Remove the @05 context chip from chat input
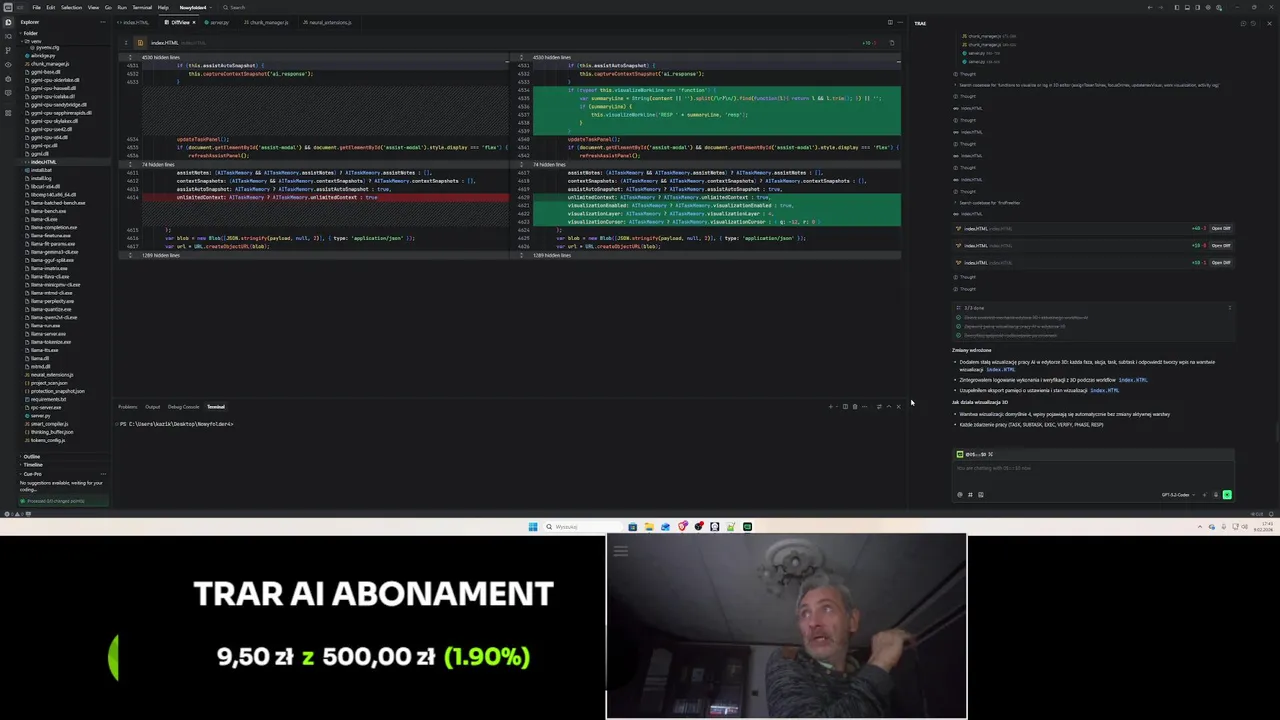1280x720 pixels. pyautogui.click(x=990, y=454)
